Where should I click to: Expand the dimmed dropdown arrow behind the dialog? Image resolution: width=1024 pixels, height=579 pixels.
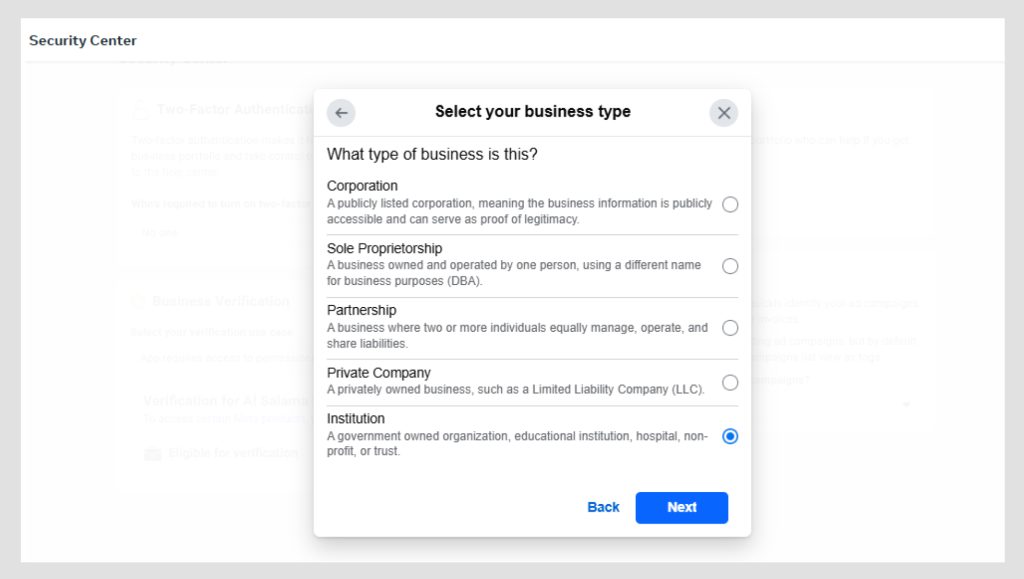[906, 404]
